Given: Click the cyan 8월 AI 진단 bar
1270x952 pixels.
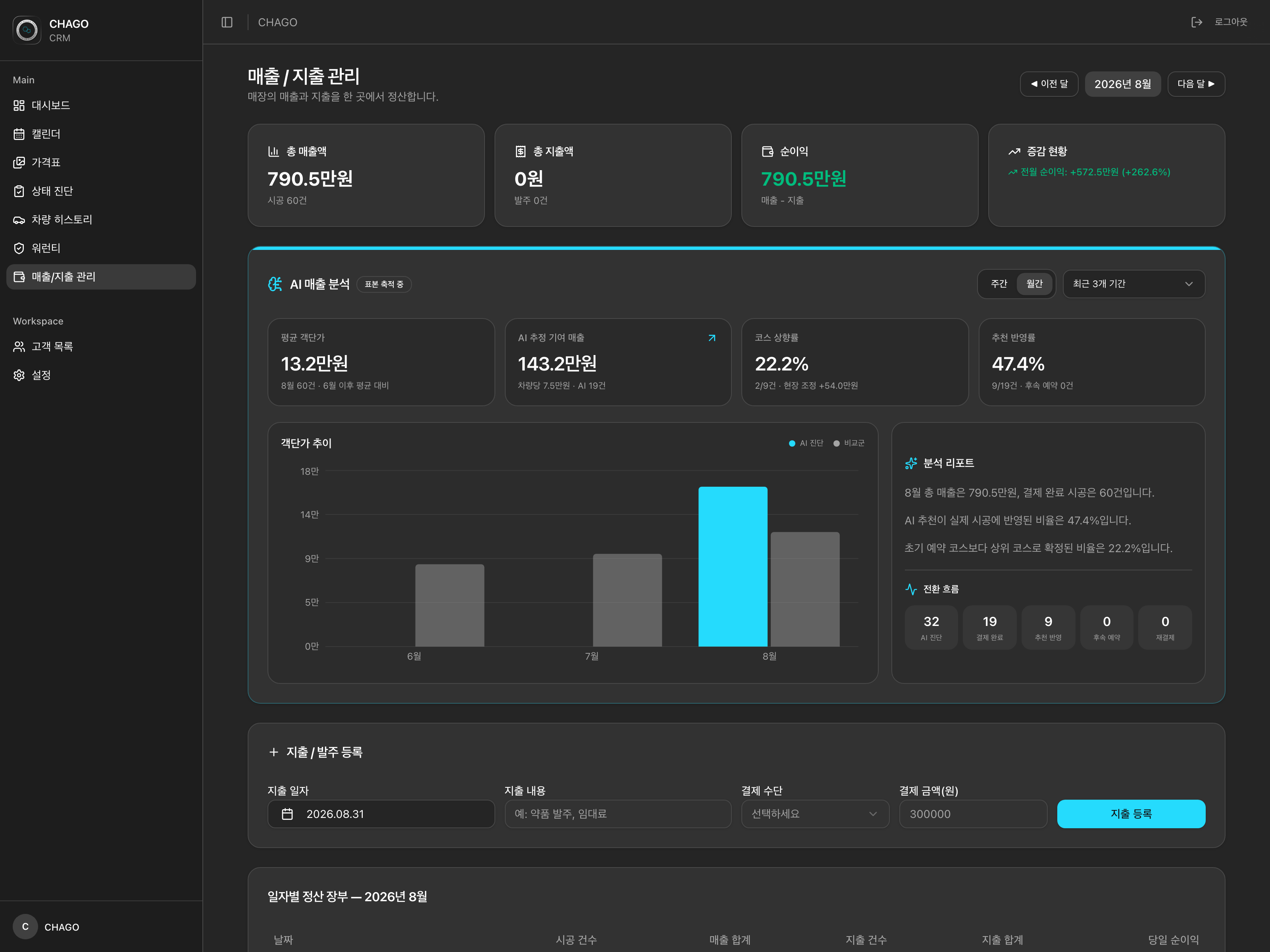Looking at the screenshot, I should click(x=733, y=566).
